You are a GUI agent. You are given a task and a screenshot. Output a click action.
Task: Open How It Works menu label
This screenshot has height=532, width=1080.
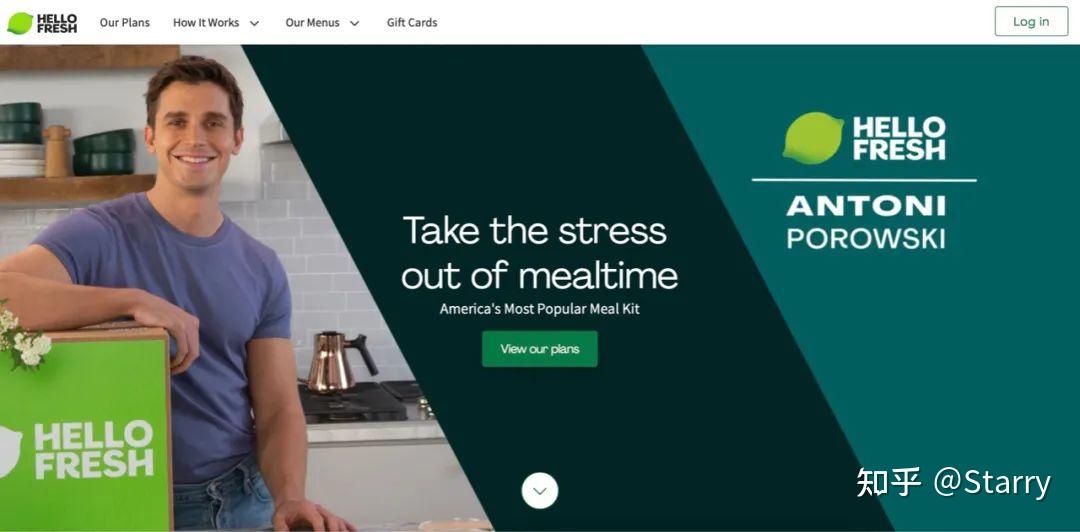click(x=206, y=23)
